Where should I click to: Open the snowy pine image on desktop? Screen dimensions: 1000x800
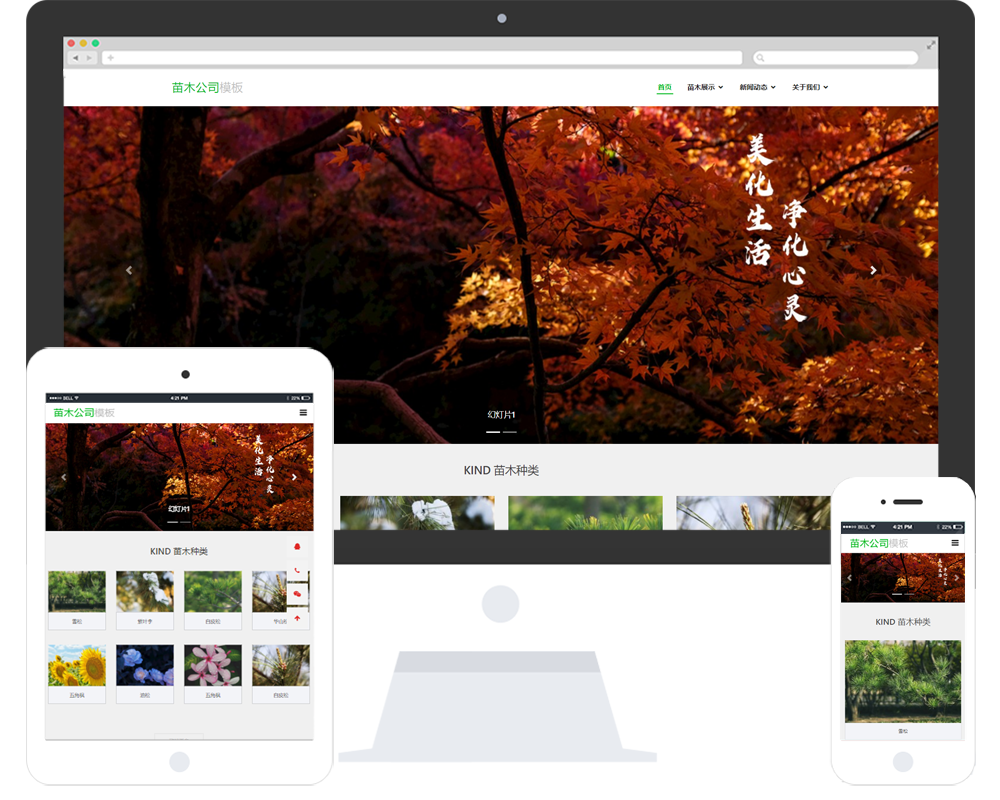point(417,513)
